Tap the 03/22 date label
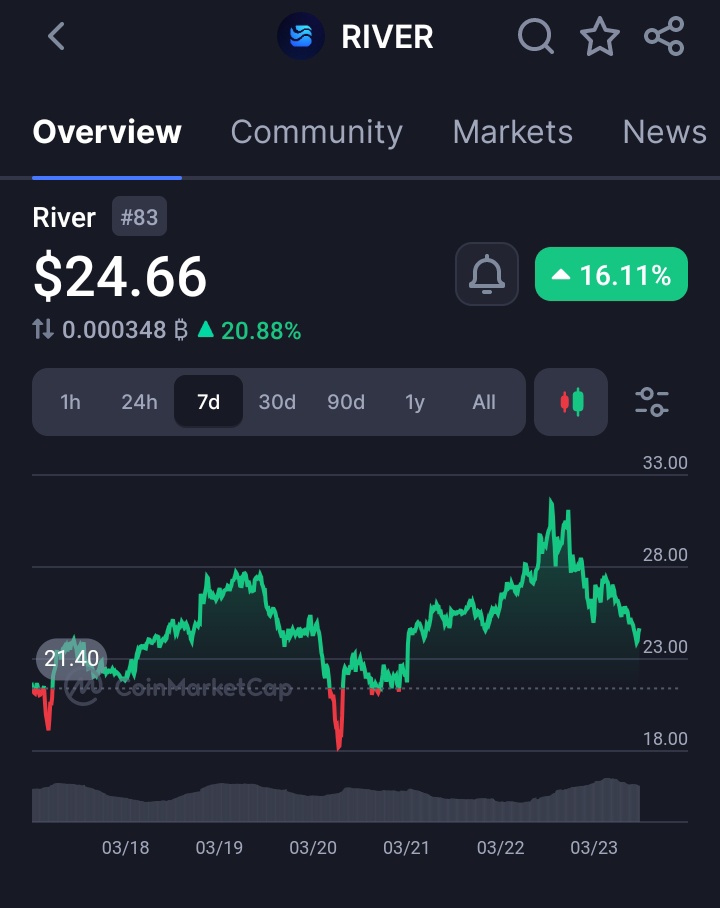720x908 pixels. [x=500, y=848]
